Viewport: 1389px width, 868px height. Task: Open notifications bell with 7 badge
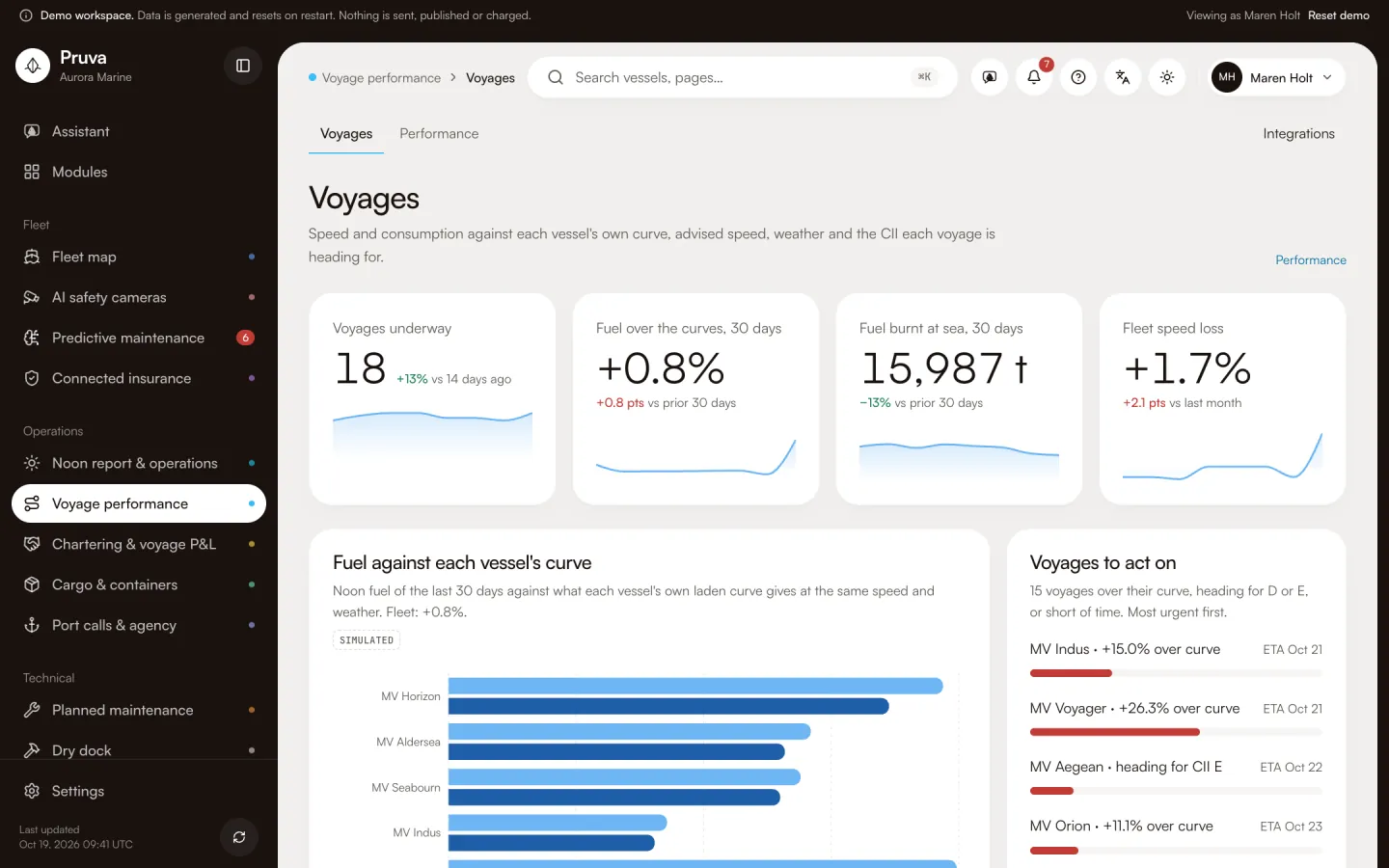click(1034, 77)
